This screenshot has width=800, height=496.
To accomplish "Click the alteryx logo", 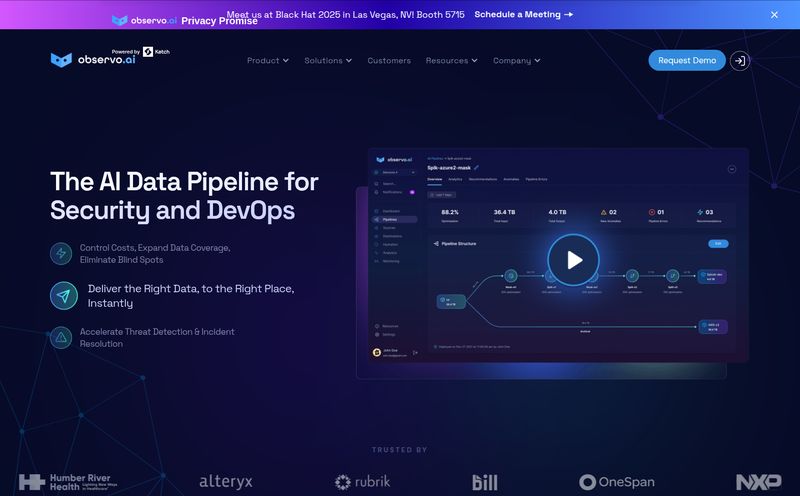I will tap(226, 481).
